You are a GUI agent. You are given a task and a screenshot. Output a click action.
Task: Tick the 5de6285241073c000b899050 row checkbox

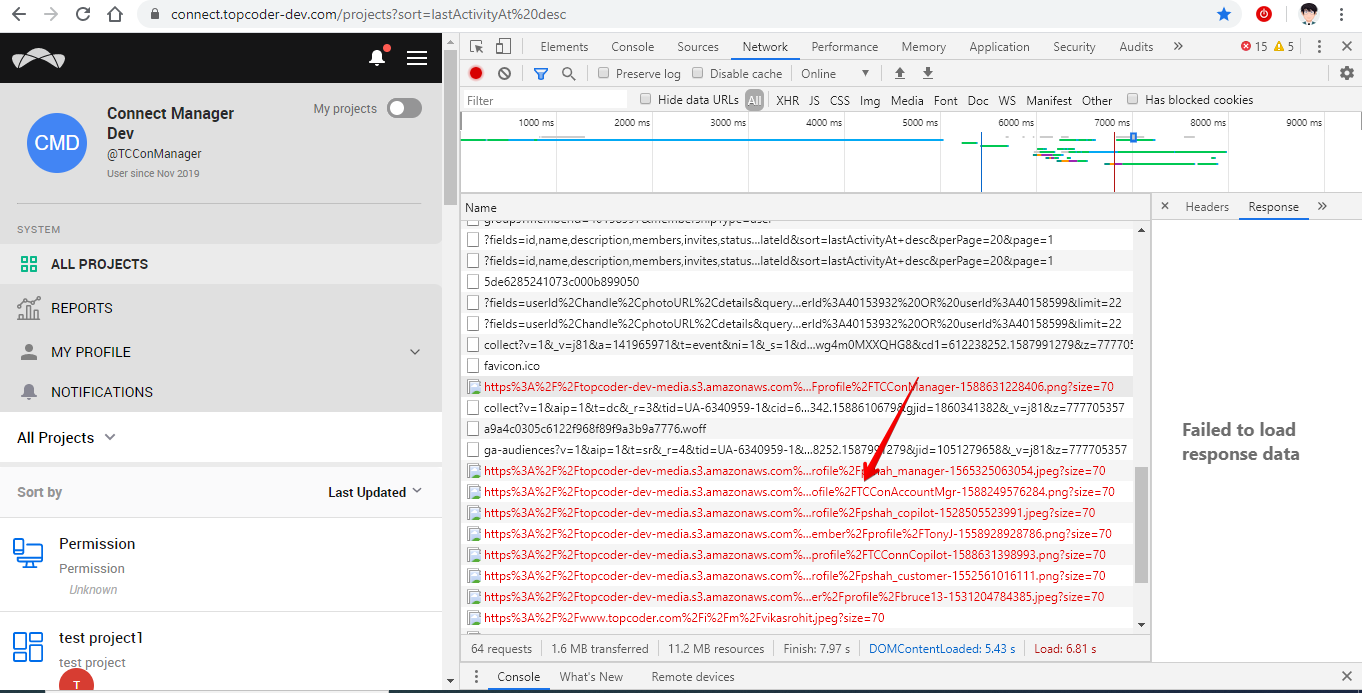click(x=474, y=282)
